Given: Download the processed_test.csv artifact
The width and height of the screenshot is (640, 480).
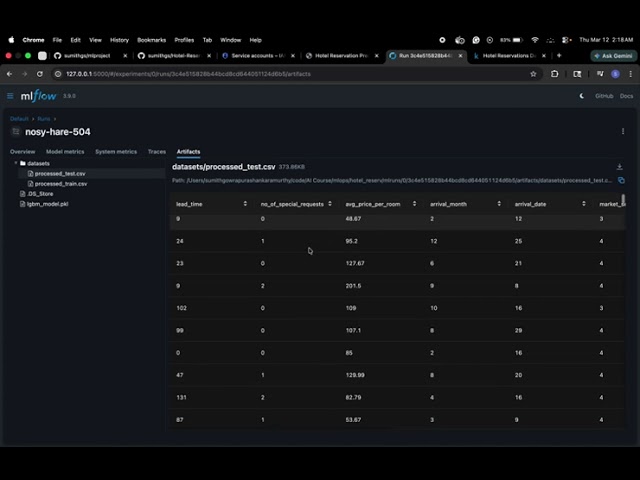Looking at the screenshot, I should coord(619,167).
